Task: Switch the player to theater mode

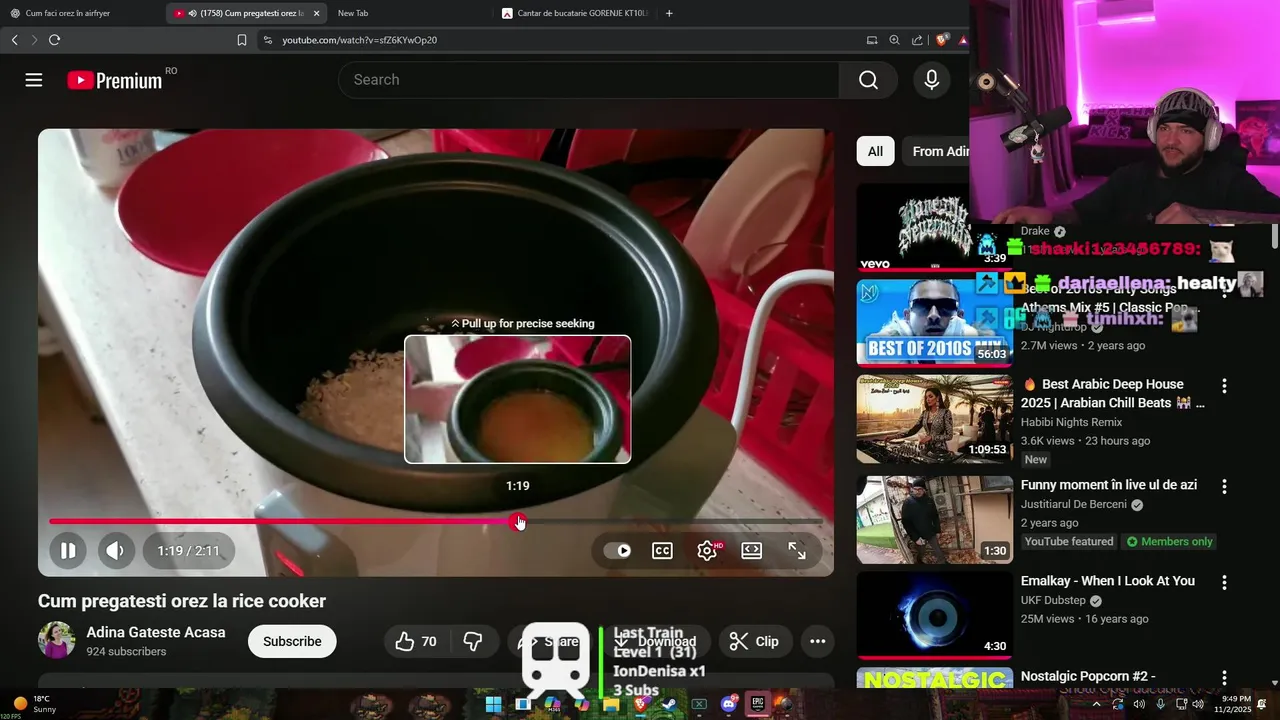Action: click(x=752, y=550)
